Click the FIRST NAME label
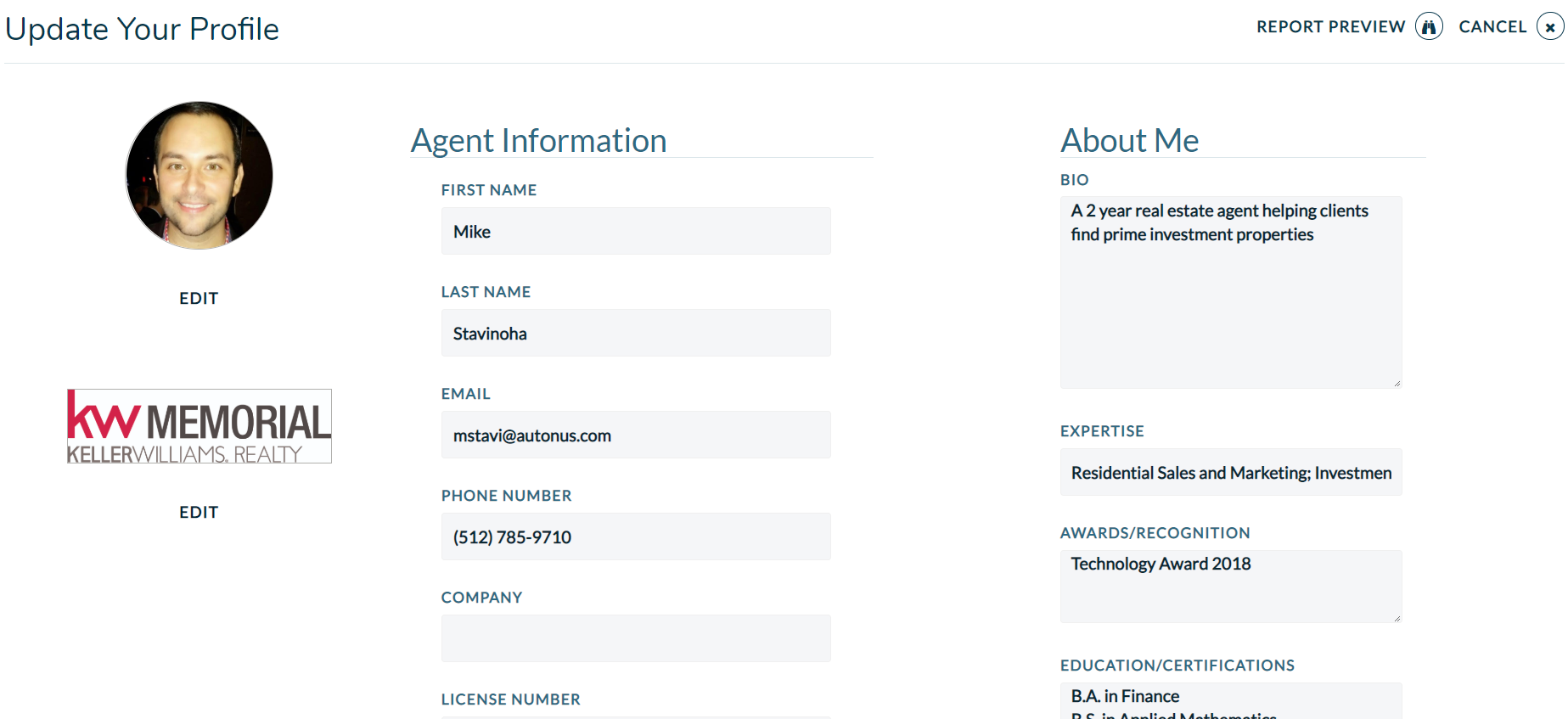This screenshot has width=1568, height=719. [x=489, y=190]
